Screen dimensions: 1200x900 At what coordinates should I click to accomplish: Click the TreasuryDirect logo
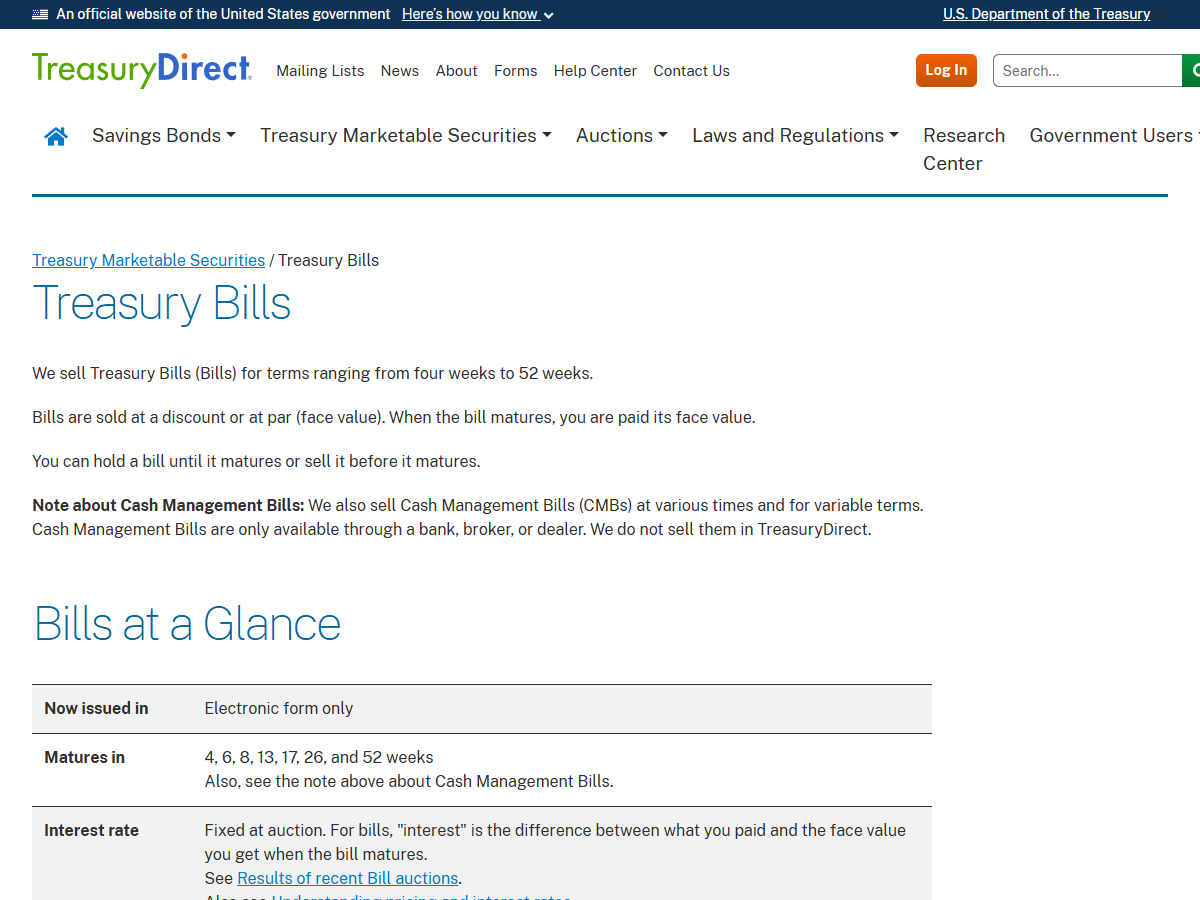142,70
